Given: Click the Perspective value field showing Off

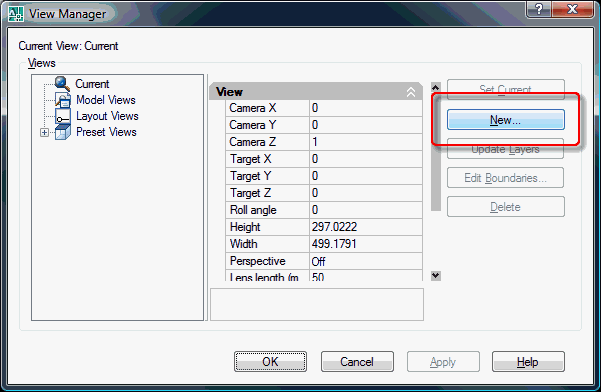Looking at the screenshot, I should coord(366,261).
